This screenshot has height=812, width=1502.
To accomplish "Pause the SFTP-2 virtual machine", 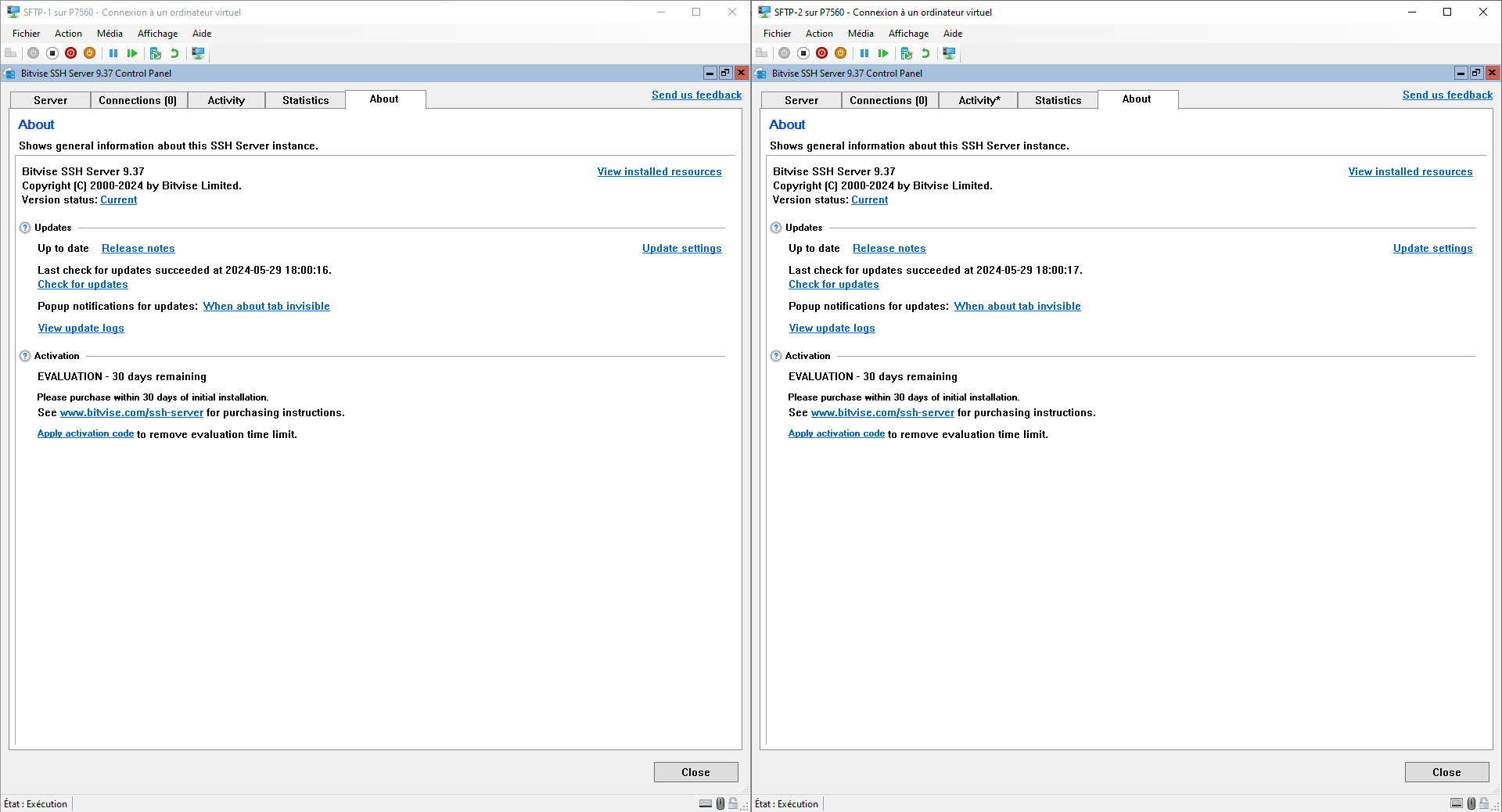I will 864,53.
